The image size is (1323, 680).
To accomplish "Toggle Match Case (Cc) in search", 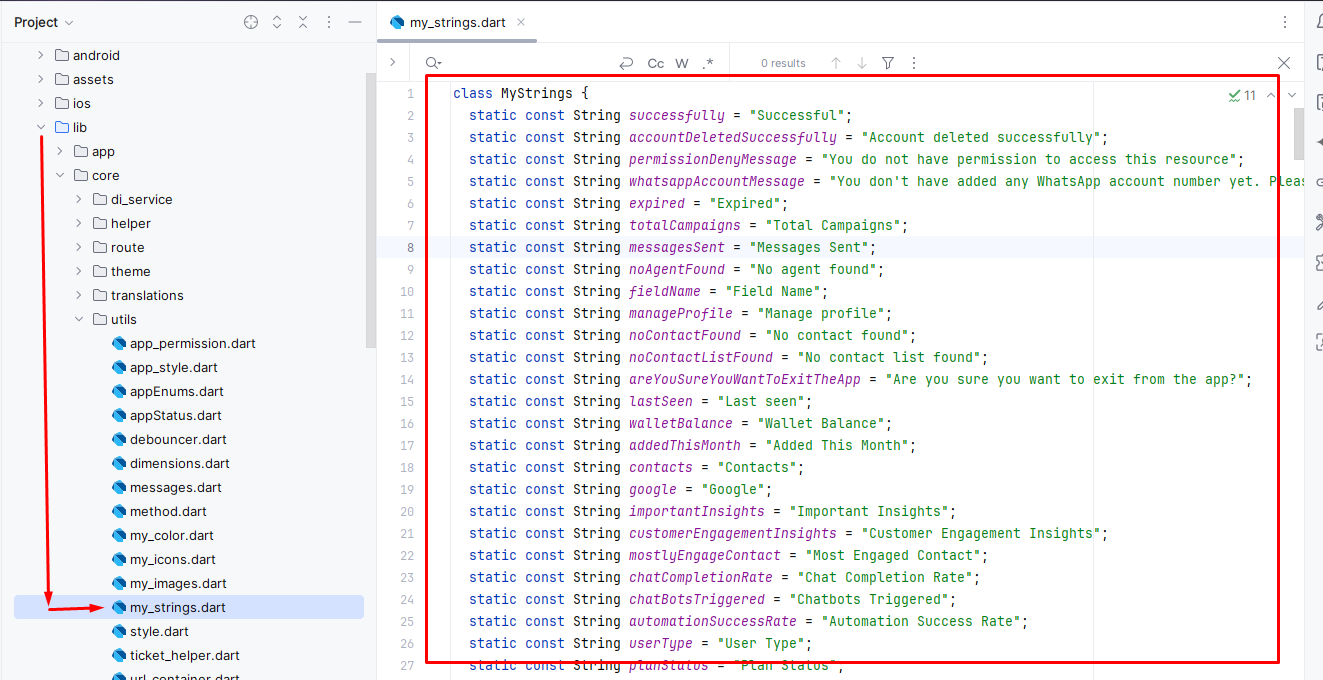I will [656, 63].
